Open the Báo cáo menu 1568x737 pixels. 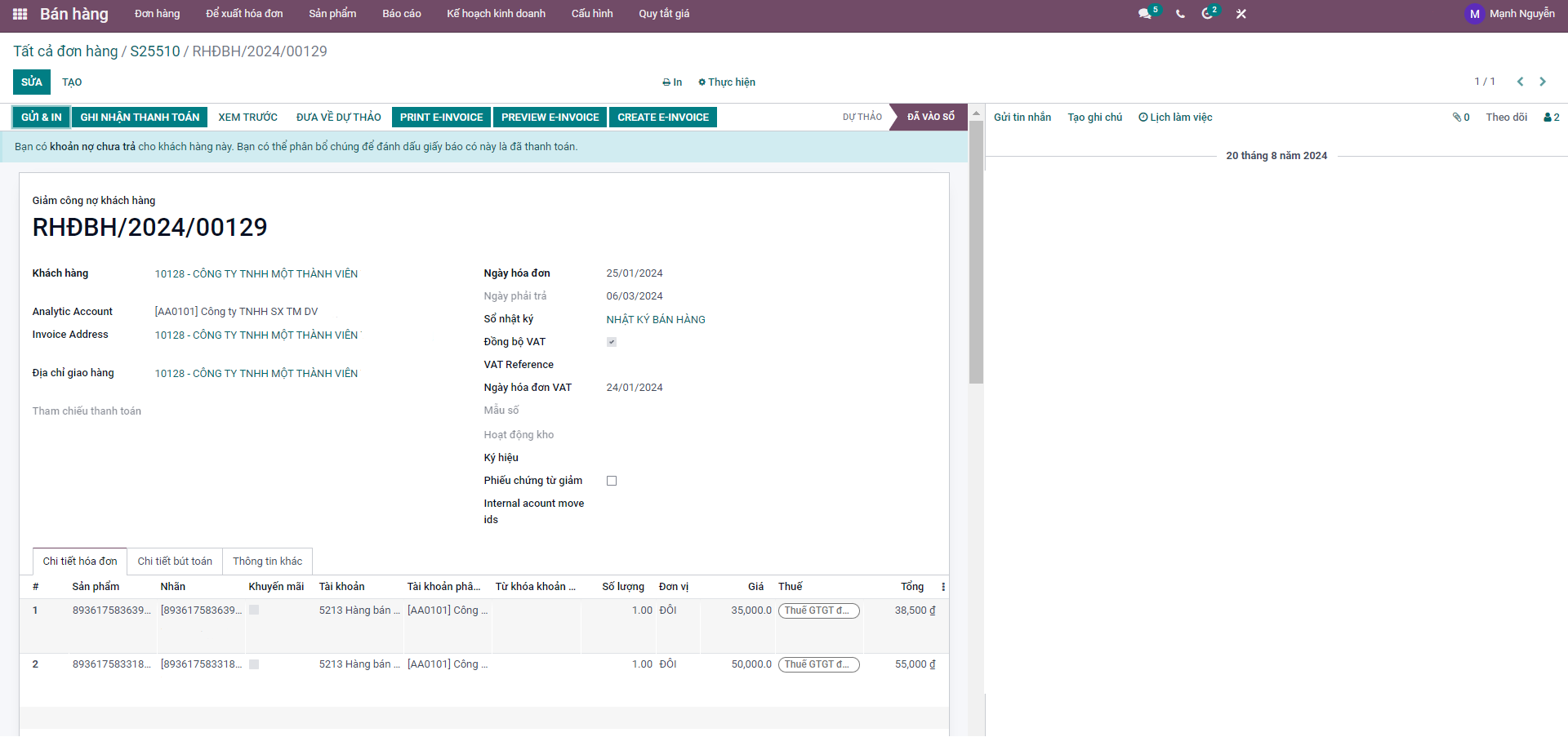(x=402, y=14)
